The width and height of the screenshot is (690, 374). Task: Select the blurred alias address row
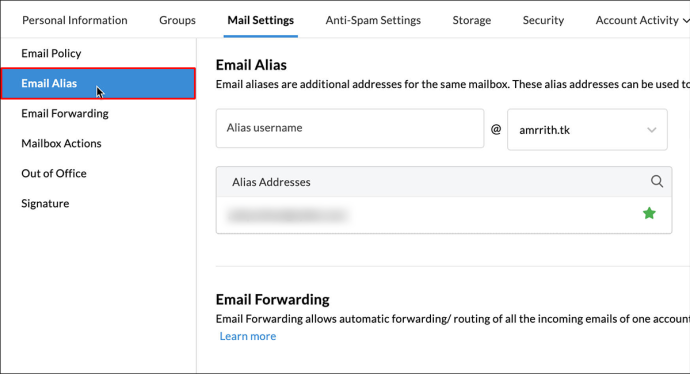[444, 215]
